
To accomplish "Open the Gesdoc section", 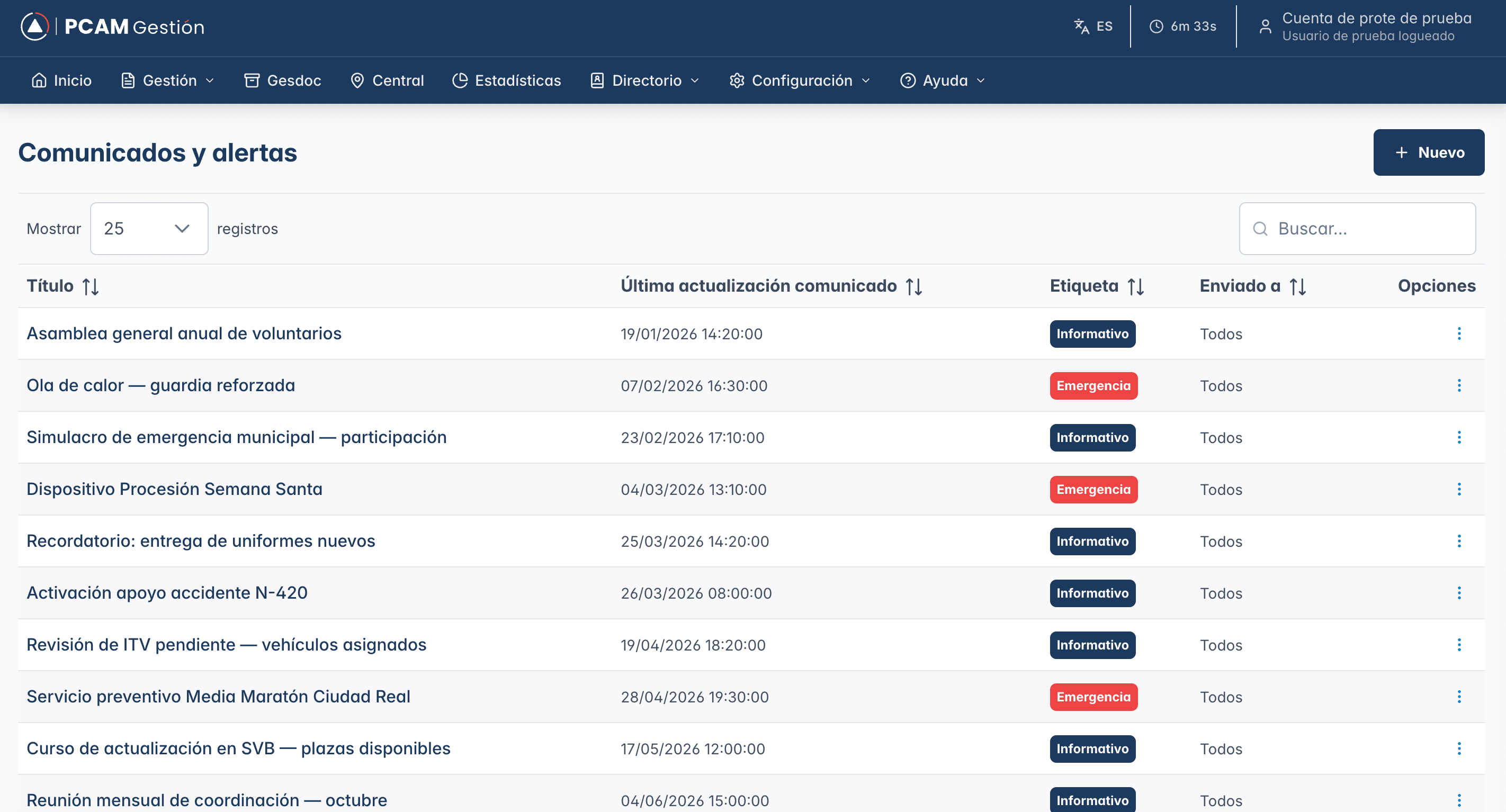I will 282,80.
